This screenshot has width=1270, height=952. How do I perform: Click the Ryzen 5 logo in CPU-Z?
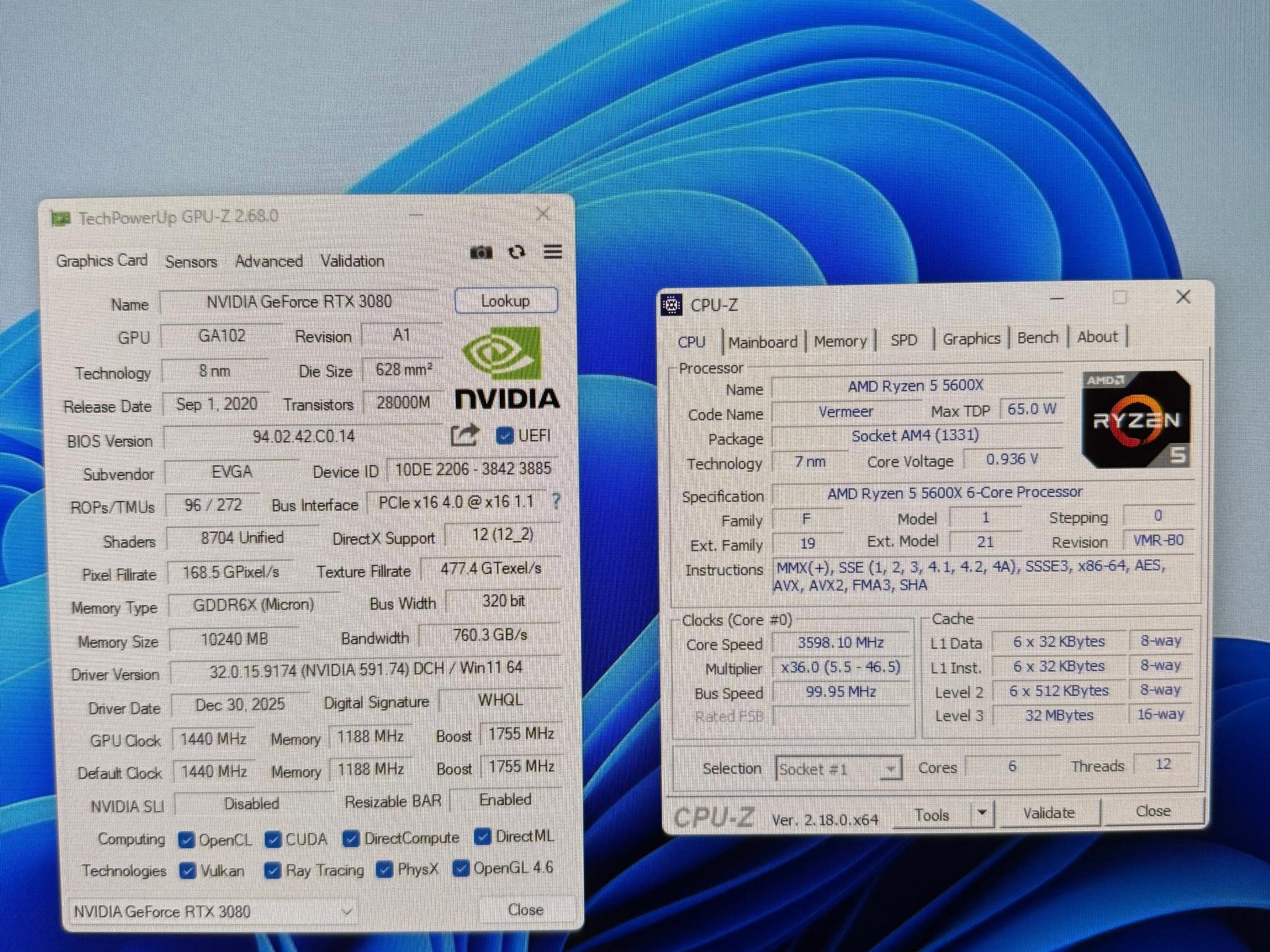(x=1136, y=420)
